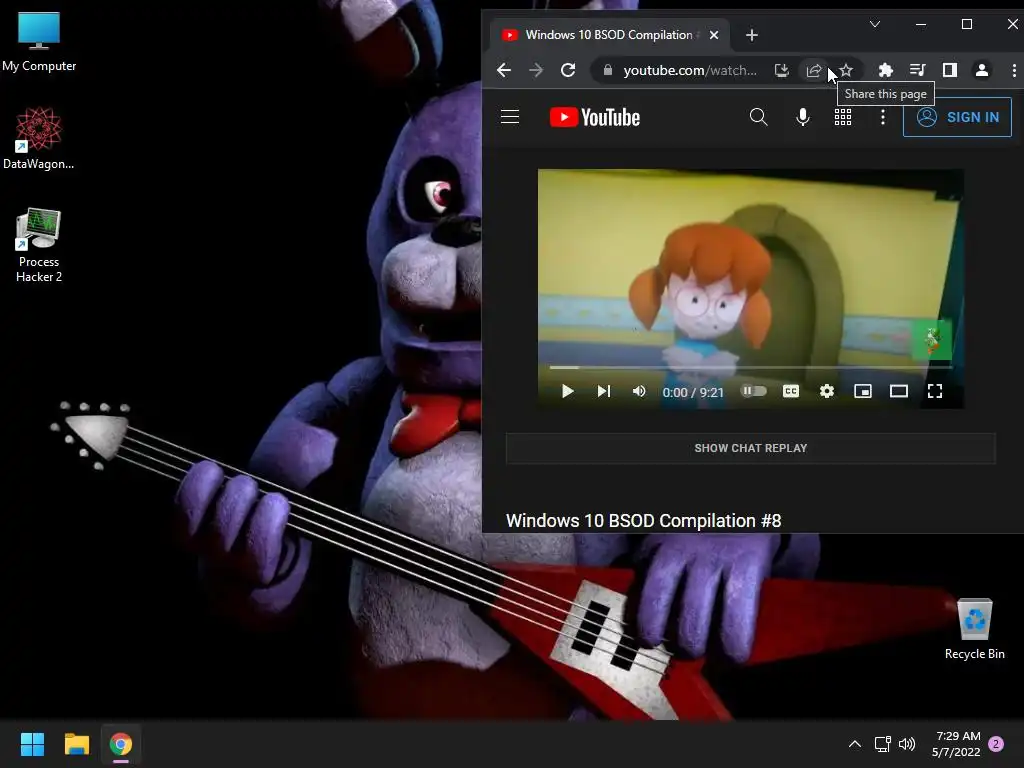This screenshot has height=768, width=1024.
Task: View site security lock icon
Action: pos(607,70)
